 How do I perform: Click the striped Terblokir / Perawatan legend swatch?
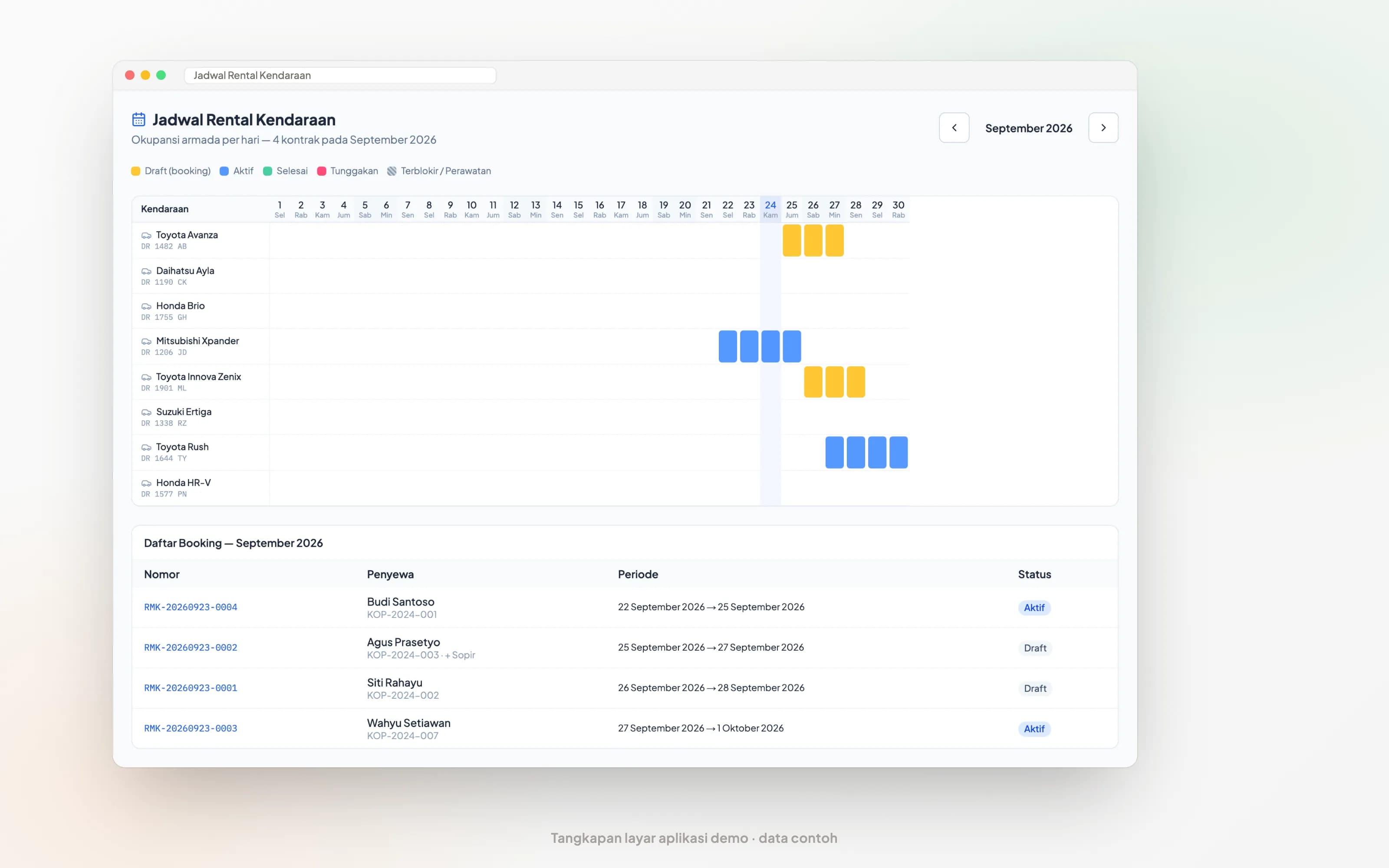[x=392, y=171]
